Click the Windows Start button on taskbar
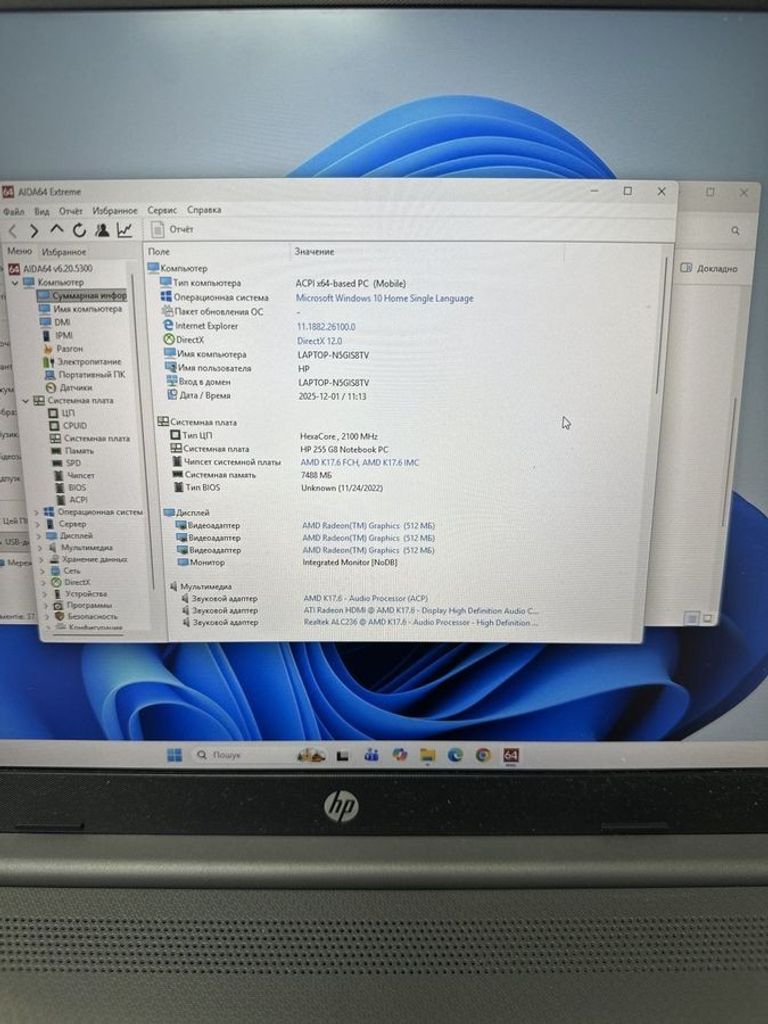 [x=174, y=755]
